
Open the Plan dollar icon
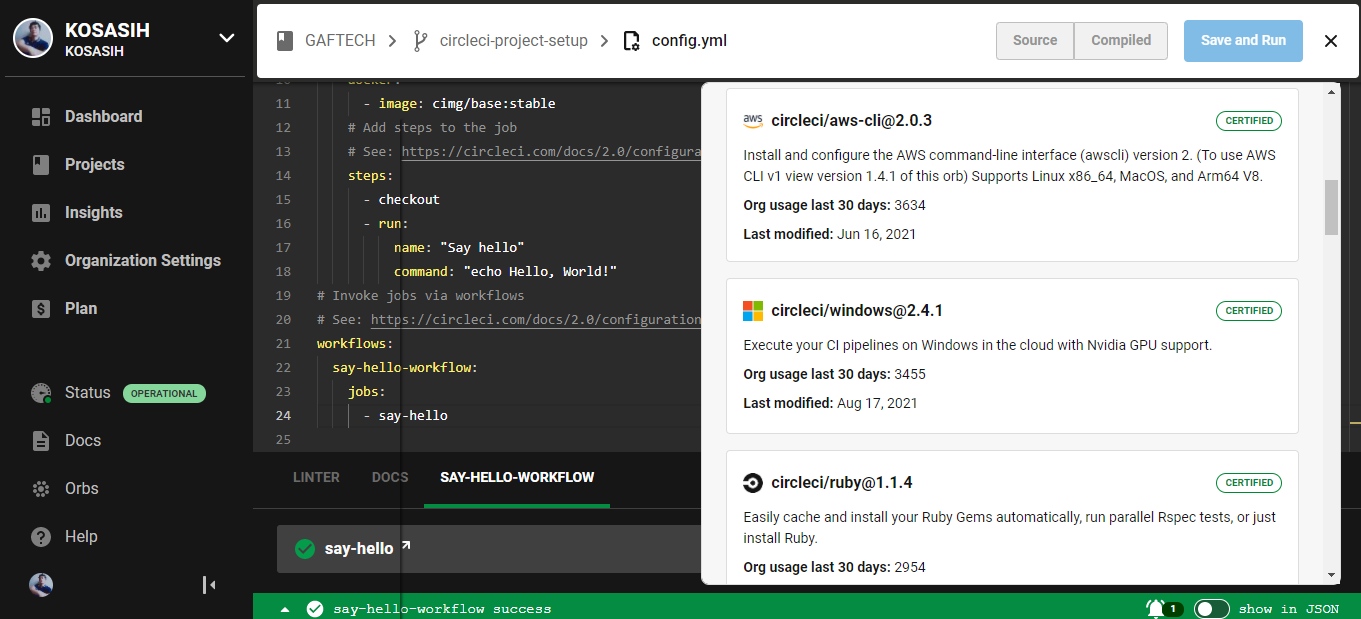(41, 309)
